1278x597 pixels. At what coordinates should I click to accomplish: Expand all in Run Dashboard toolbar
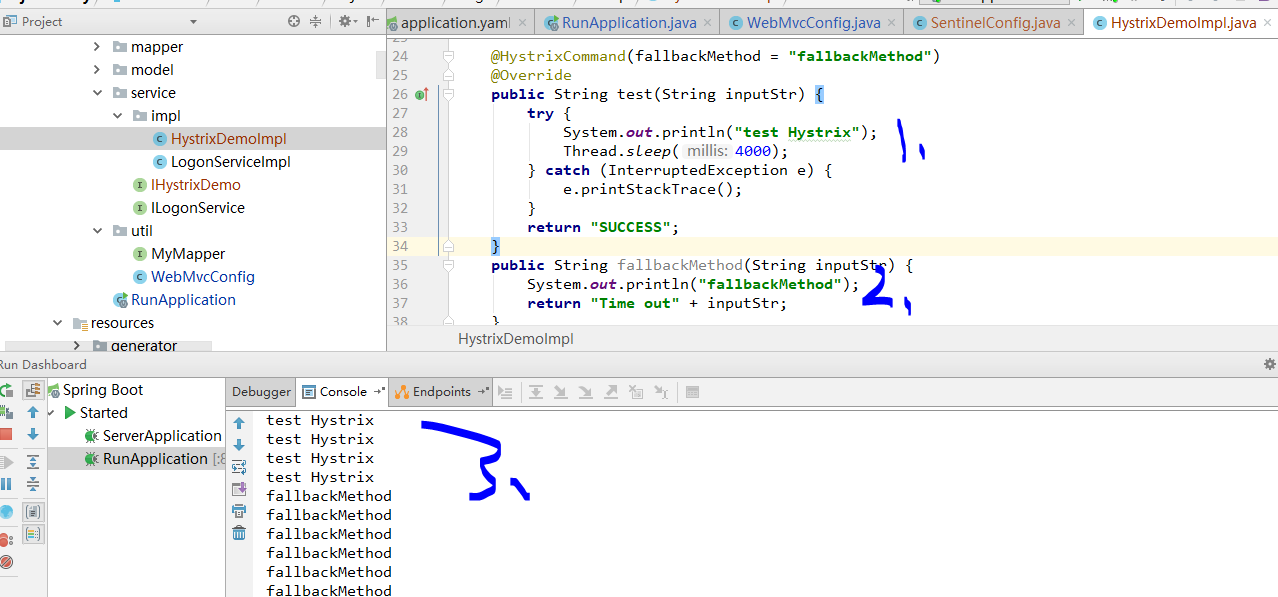[x=33, y=461]
